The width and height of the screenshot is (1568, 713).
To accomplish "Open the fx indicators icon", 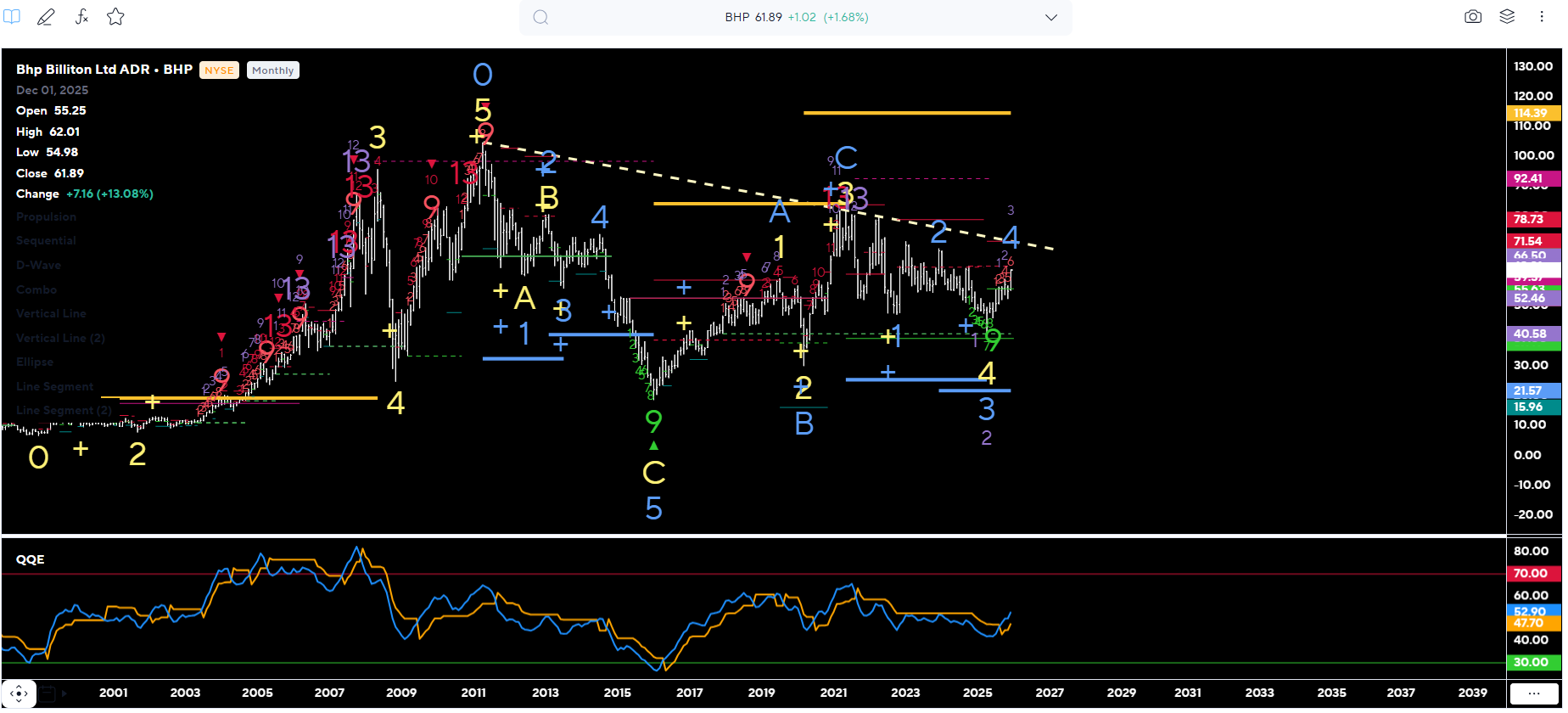I will coord(81,17).
